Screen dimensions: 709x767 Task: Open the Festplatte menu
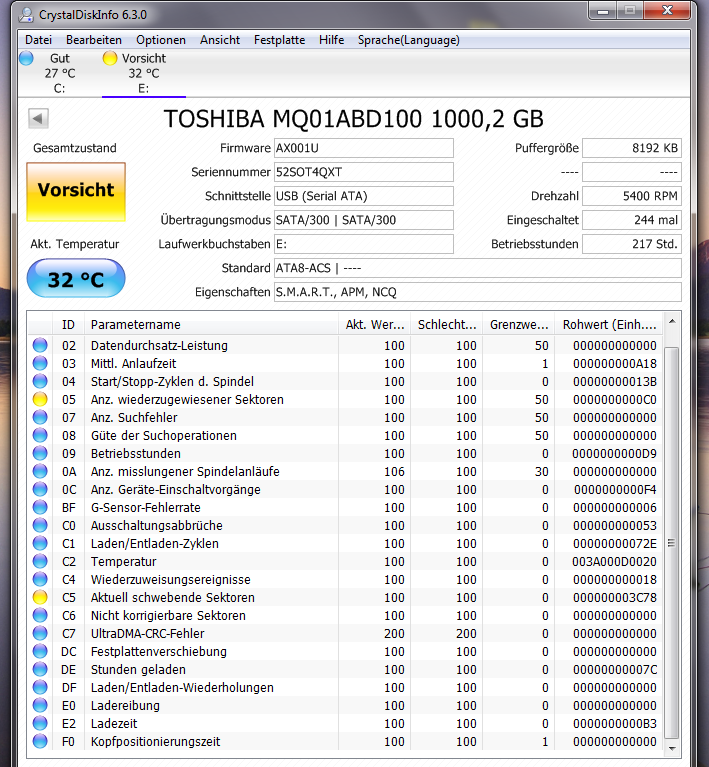click(x=279, y=40)
